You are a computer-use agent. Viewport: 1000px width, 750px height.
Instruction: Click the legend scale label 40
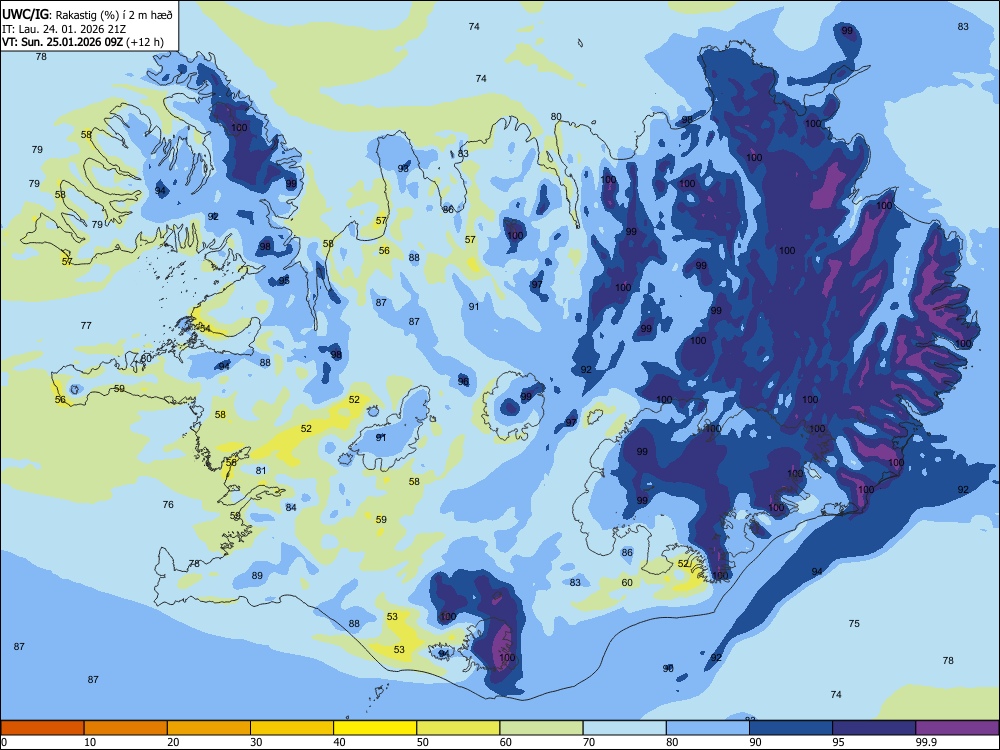pos(339,742)
